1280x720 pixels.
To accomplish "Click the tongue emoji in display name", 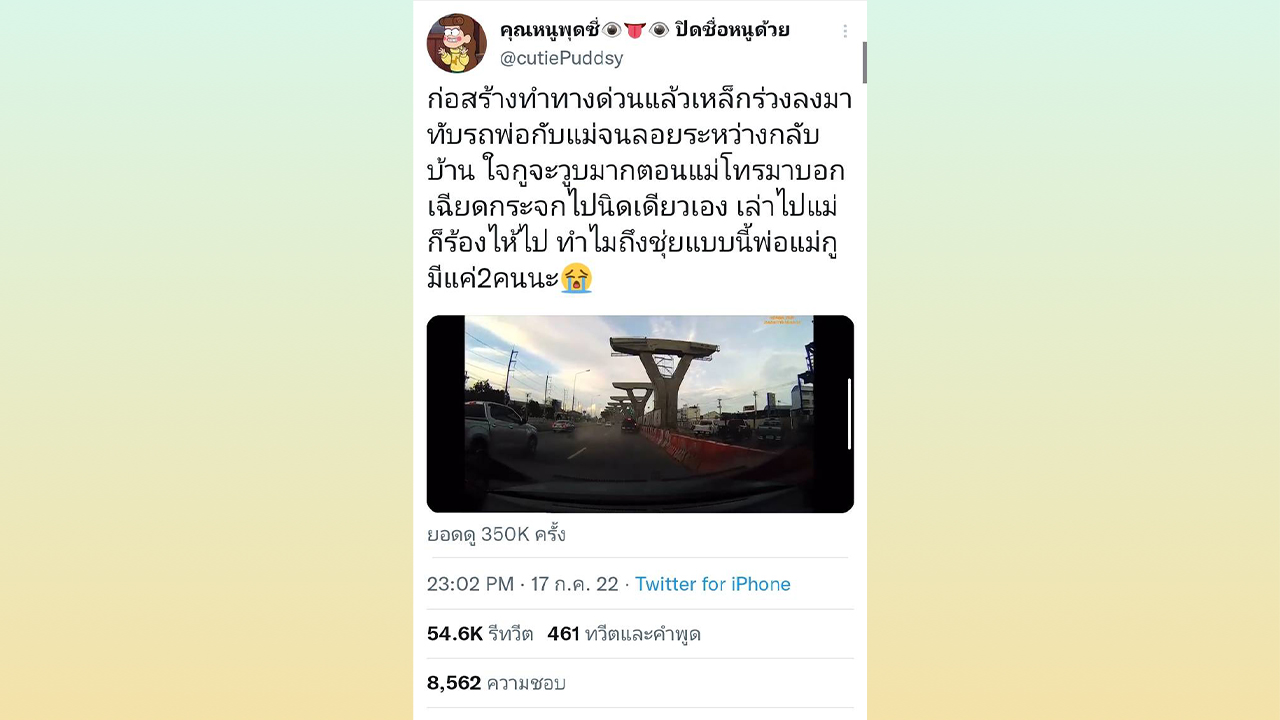I will (635, 30).
